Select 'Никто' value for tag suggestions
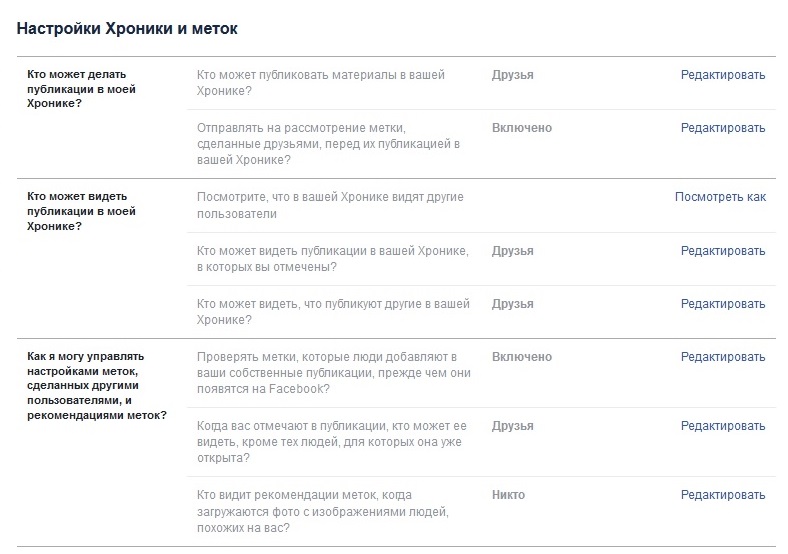788x554 pixels. pos(508,495)
